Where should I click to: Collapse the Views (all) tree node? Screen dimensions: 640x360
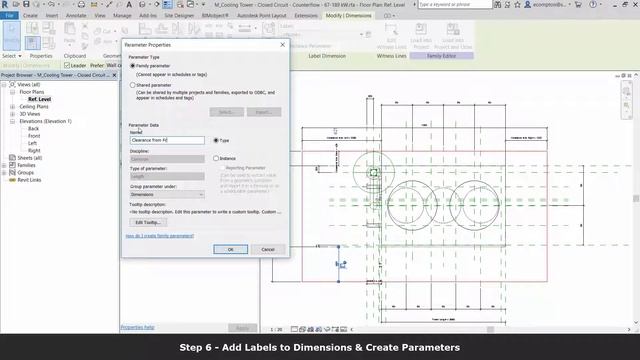click(4, 84)
